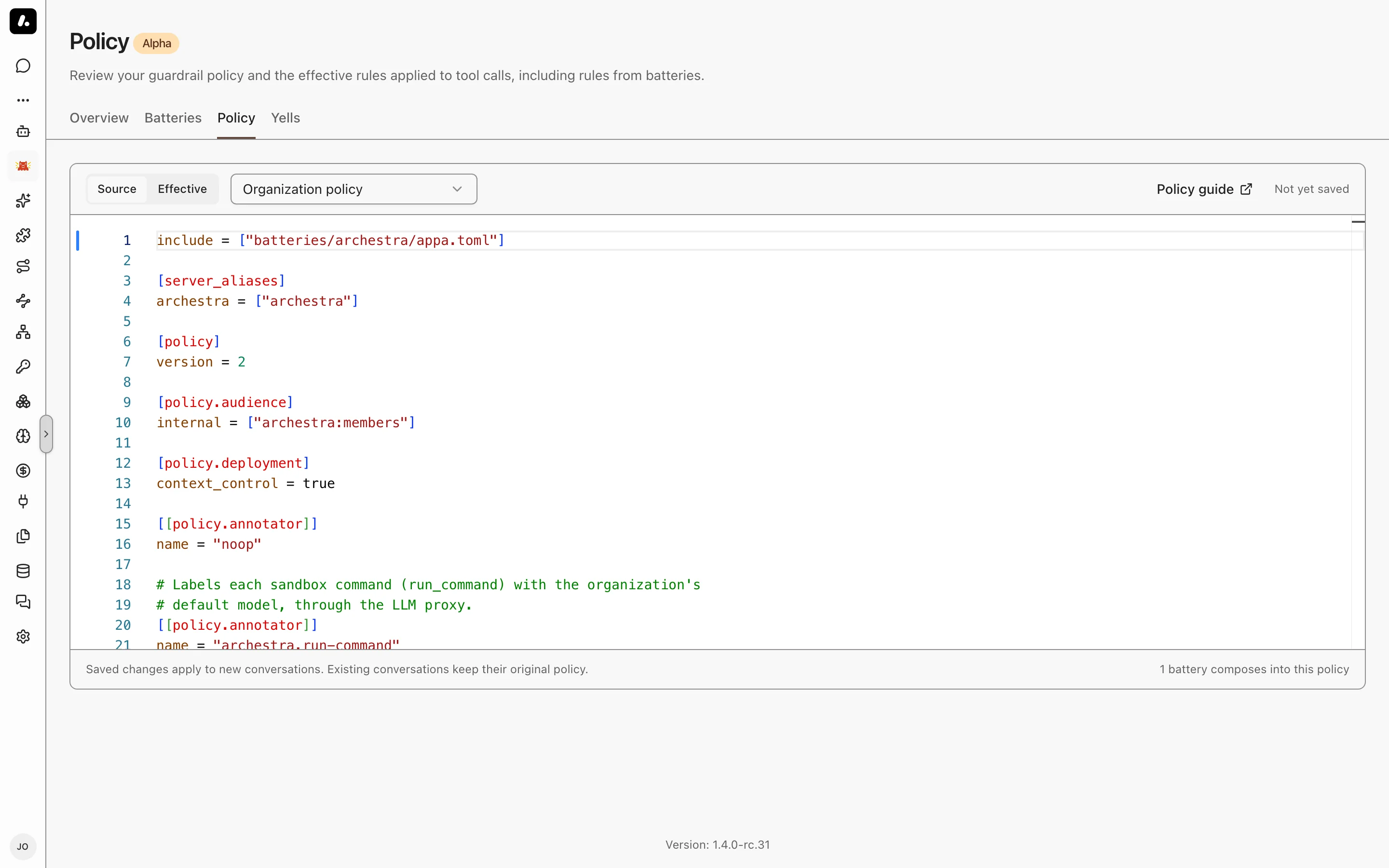Select the red guardrail monster icon
Viewport: 1389px width, 868px height.
23,166
